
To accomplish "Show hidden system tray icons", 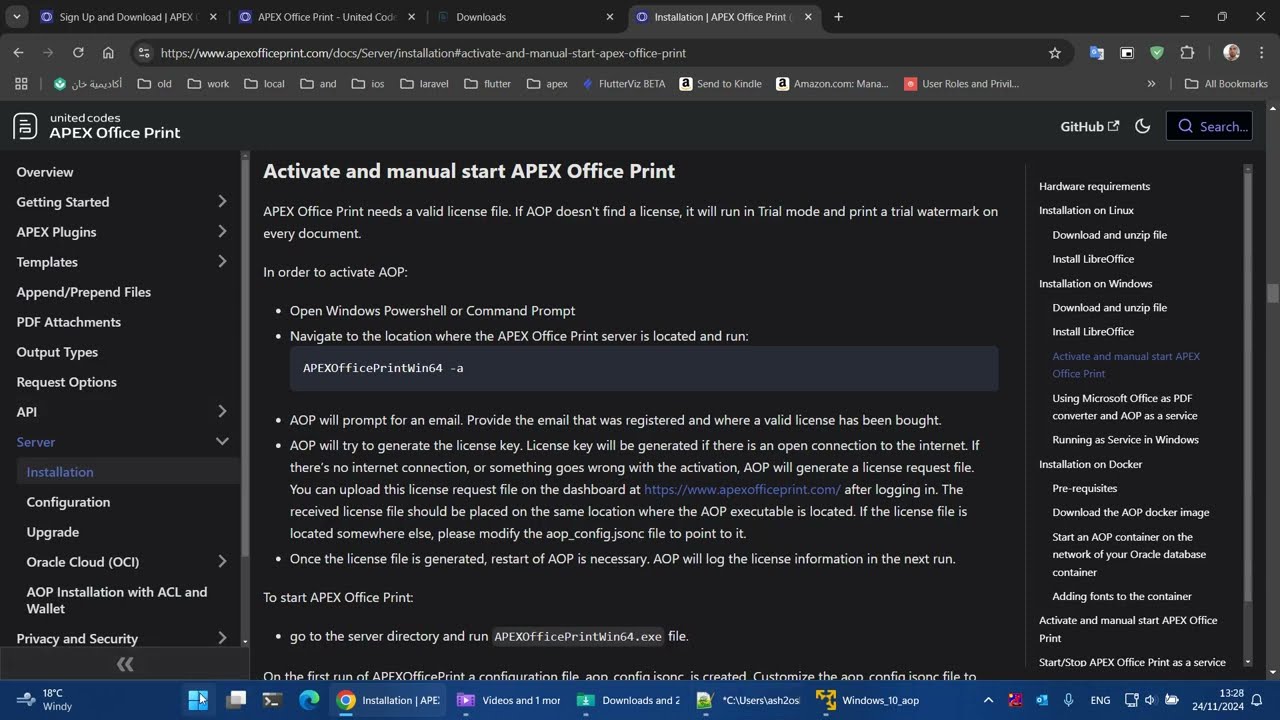I will (988, 700).
